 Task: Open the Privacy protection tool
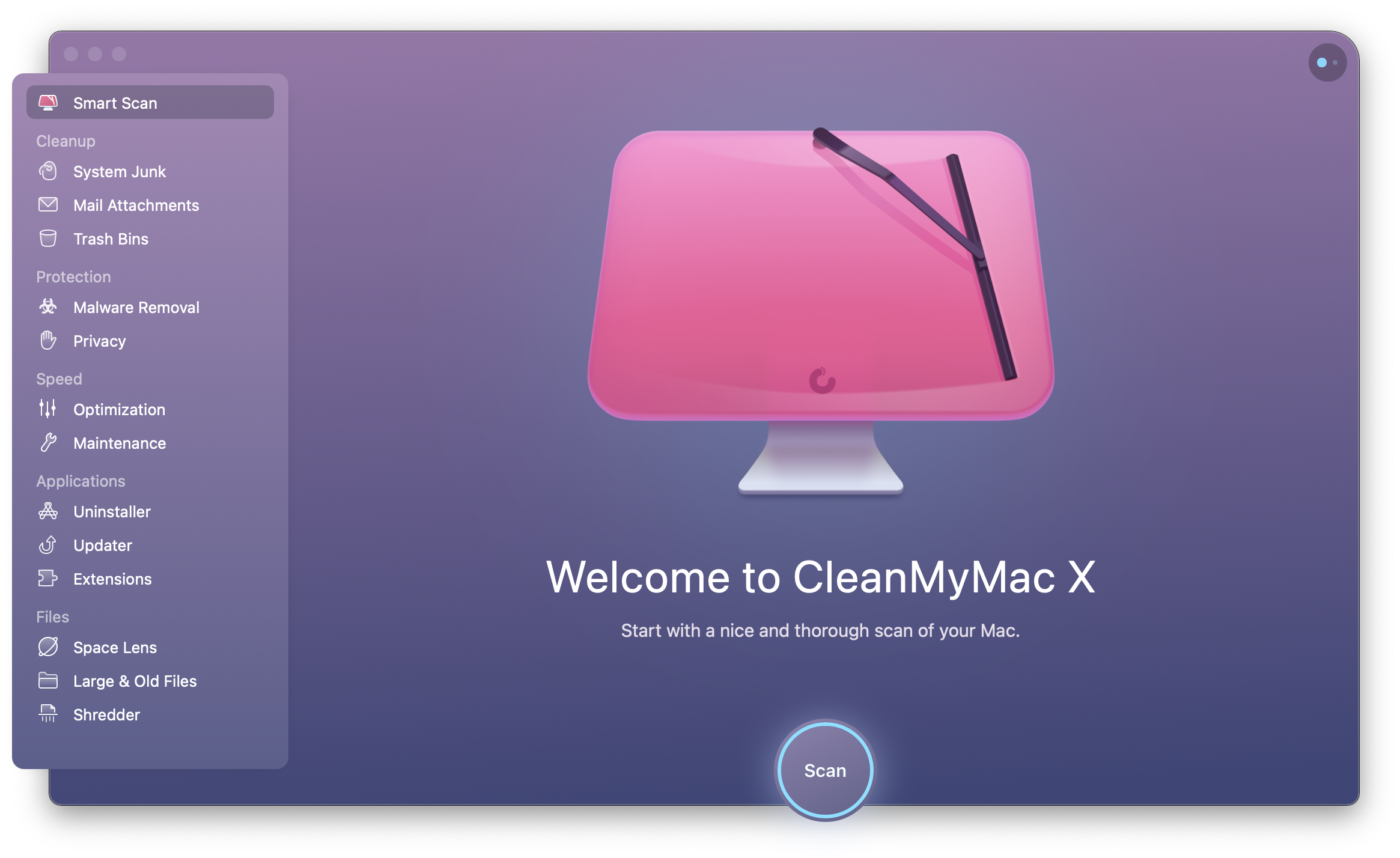(x=99, y=341)
